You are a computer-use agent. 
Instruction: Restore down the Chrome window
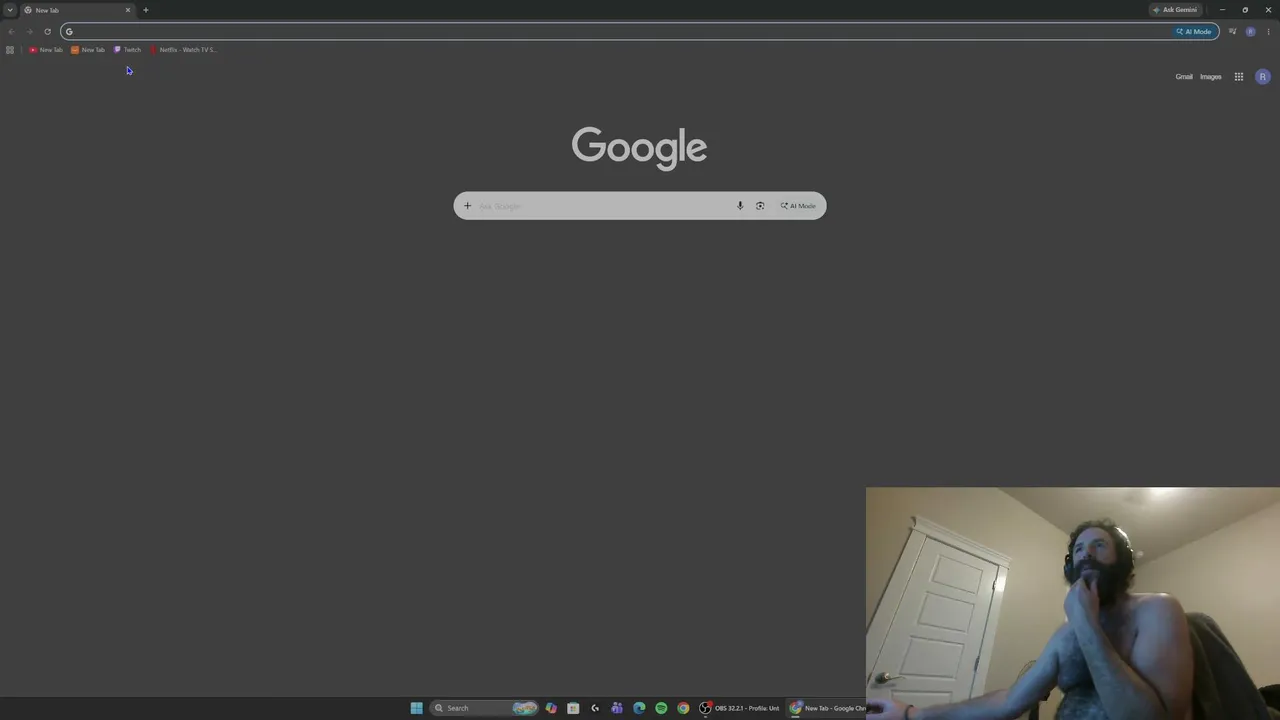click(x=1245, y=10)
